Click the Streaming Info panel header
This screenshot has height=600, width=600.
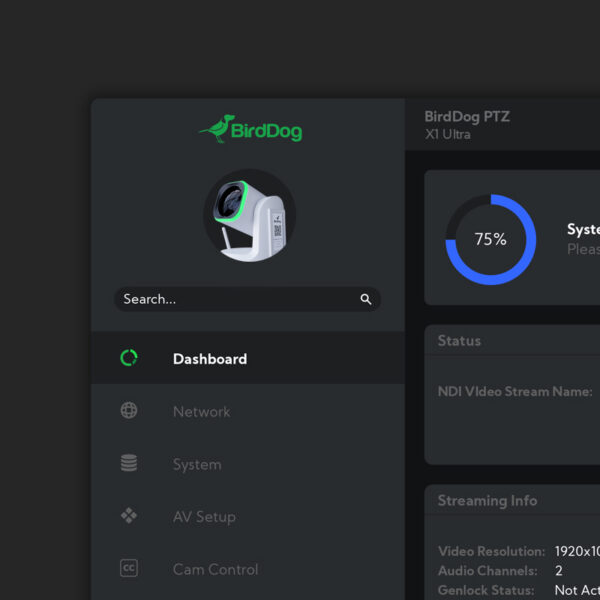[x=487, y=501]
